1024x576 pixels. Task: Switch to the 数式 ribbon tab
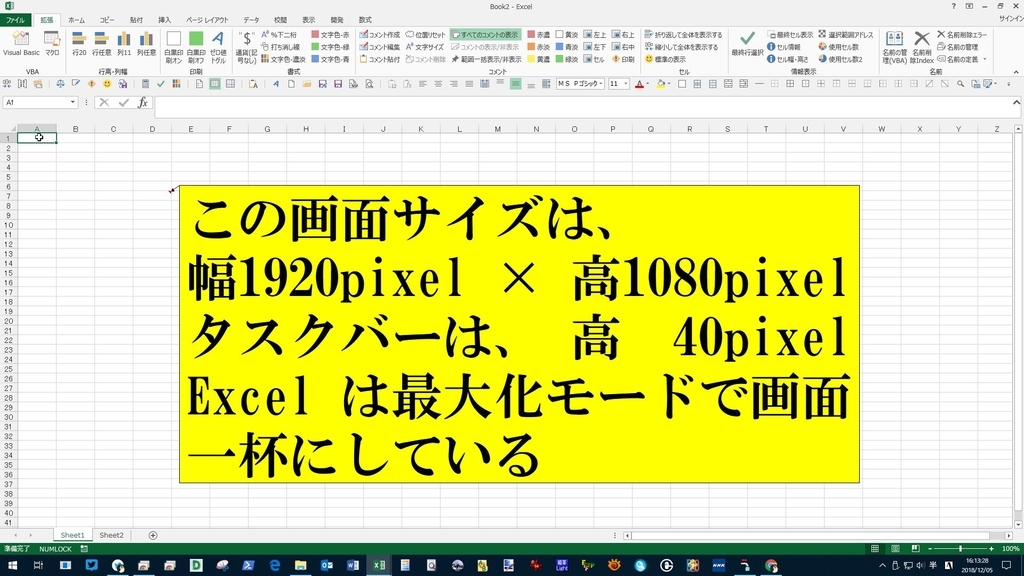365,20
